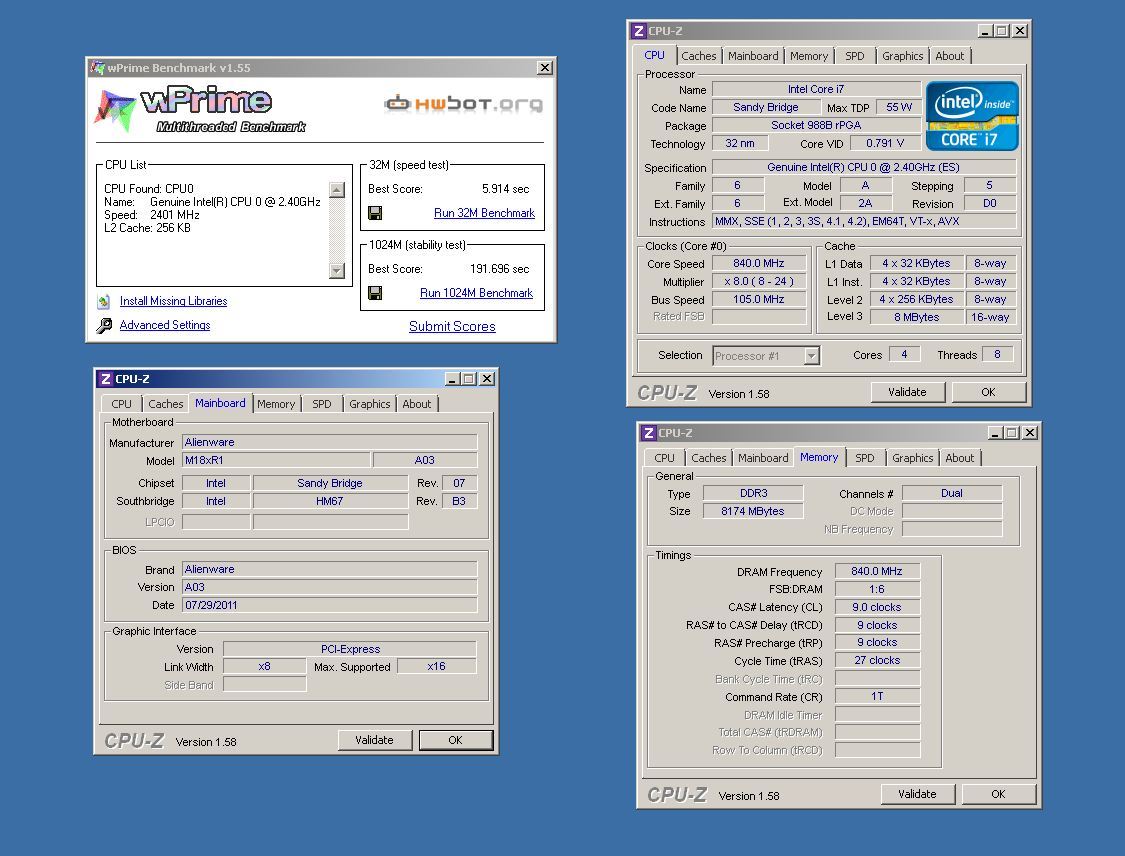Switch to Mainboard tab in Memory window
The width and height of the screenshot is (1125, 856).
click(x=763, y=458)
